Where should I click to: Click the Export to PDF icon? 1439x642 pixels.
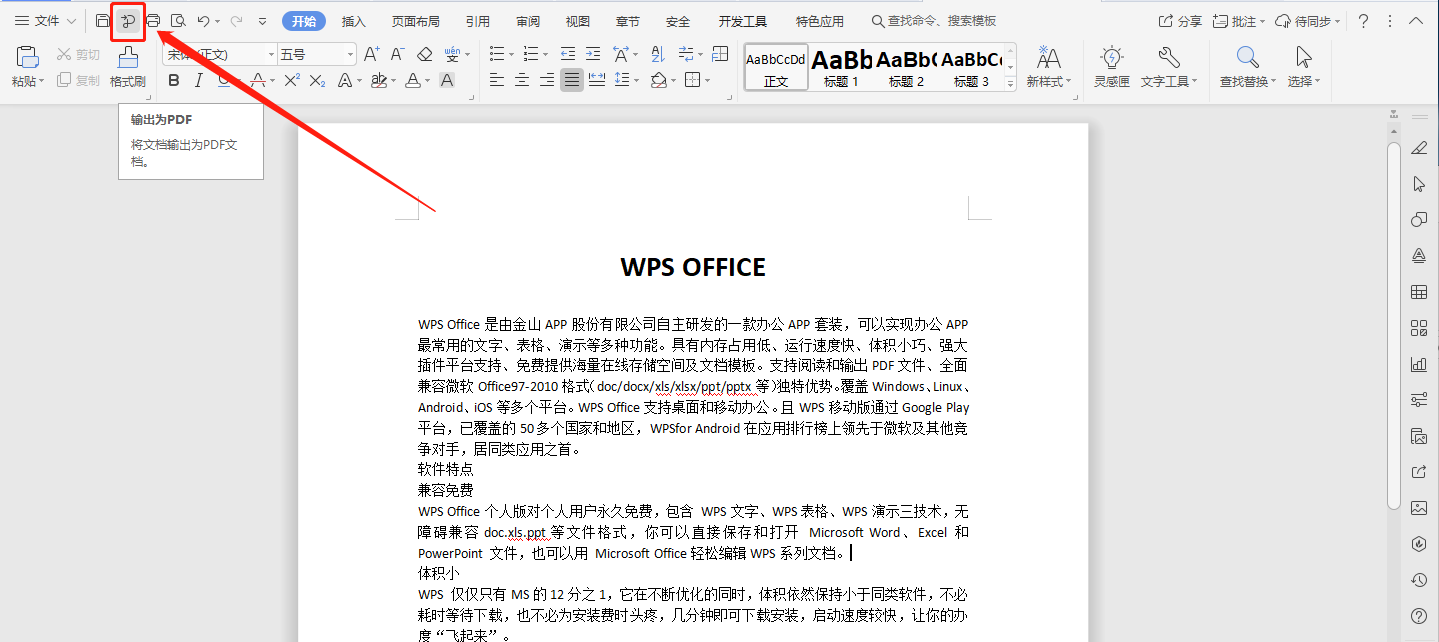[x=128, y=21]
